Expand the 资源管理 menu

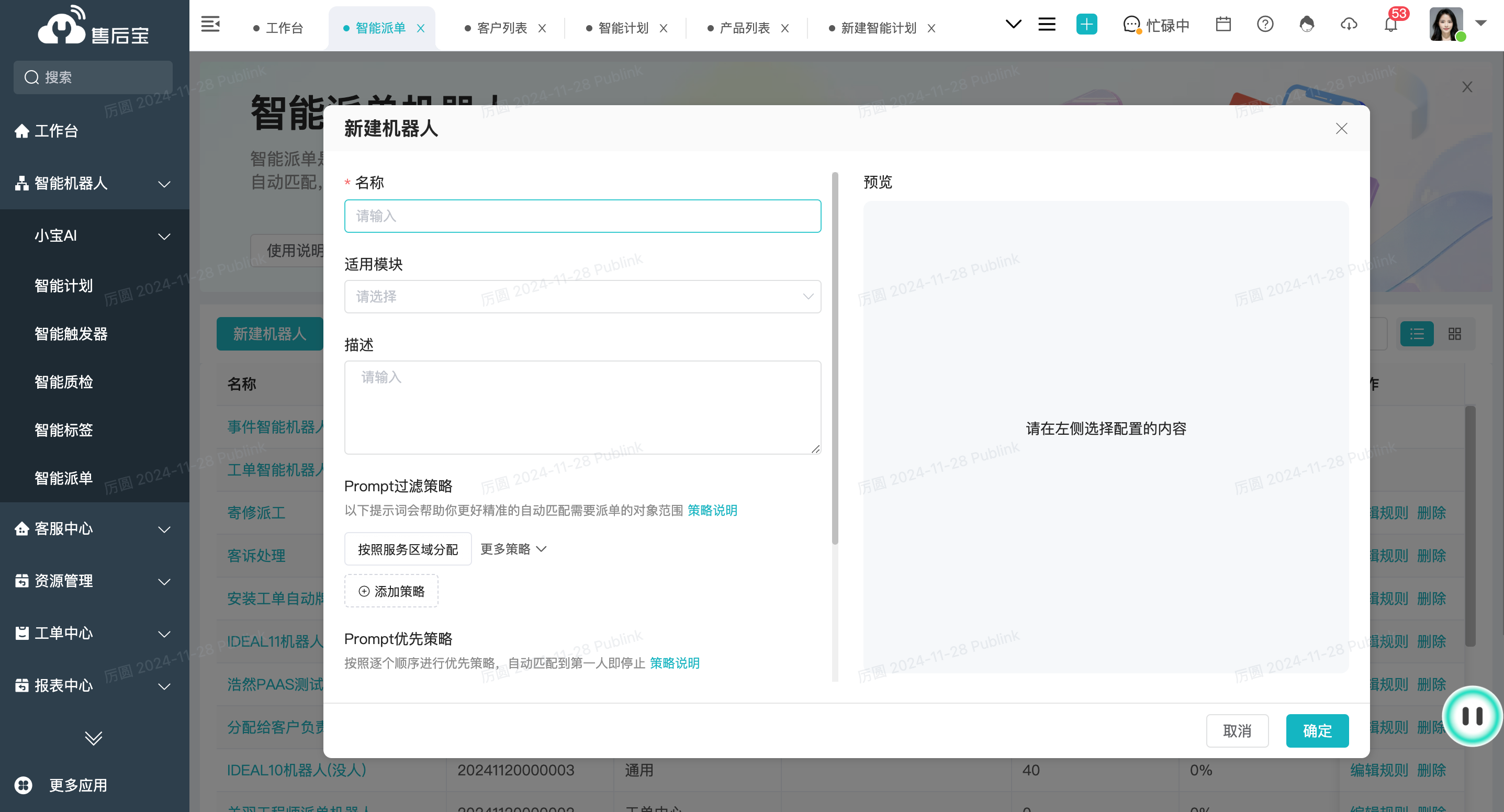(x=165, y=581)
